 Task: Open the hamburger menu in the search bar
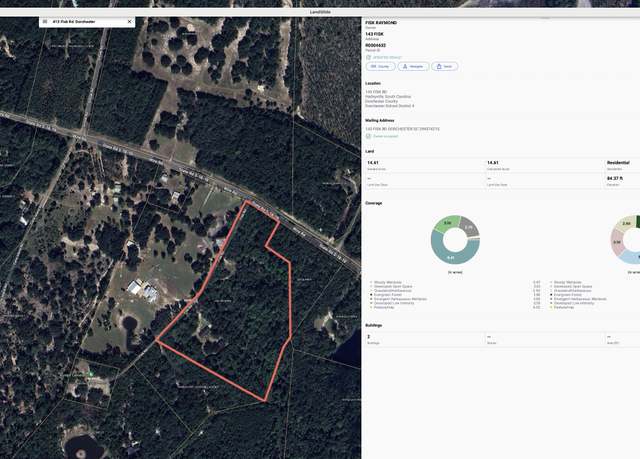coord(45,22)
